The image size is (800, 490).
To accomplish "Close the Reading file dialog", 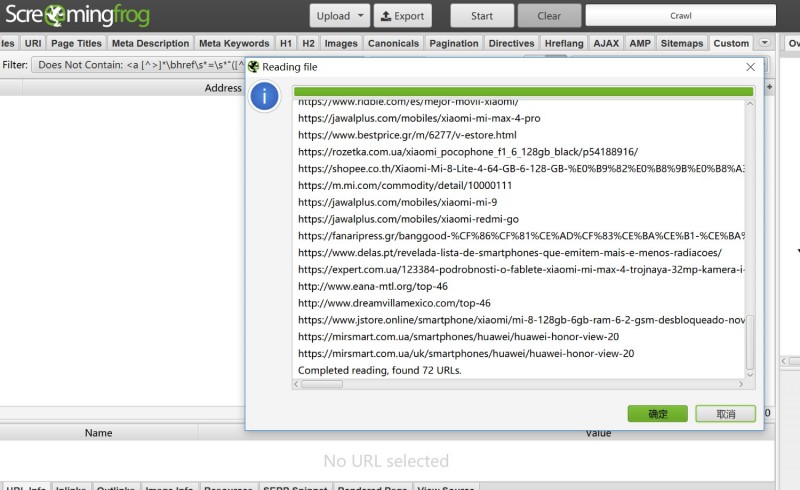I will click(750, 66).
